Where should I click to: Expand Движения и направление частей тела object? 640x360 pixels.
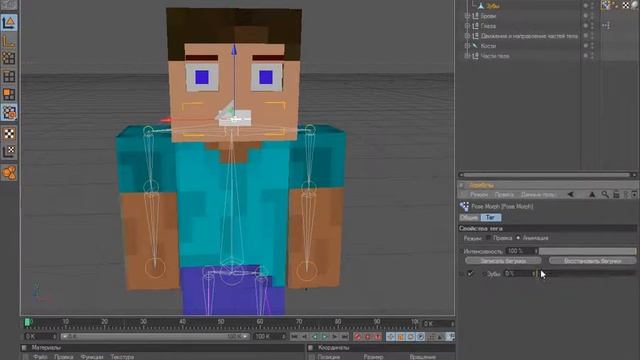(x=467, y=36)
